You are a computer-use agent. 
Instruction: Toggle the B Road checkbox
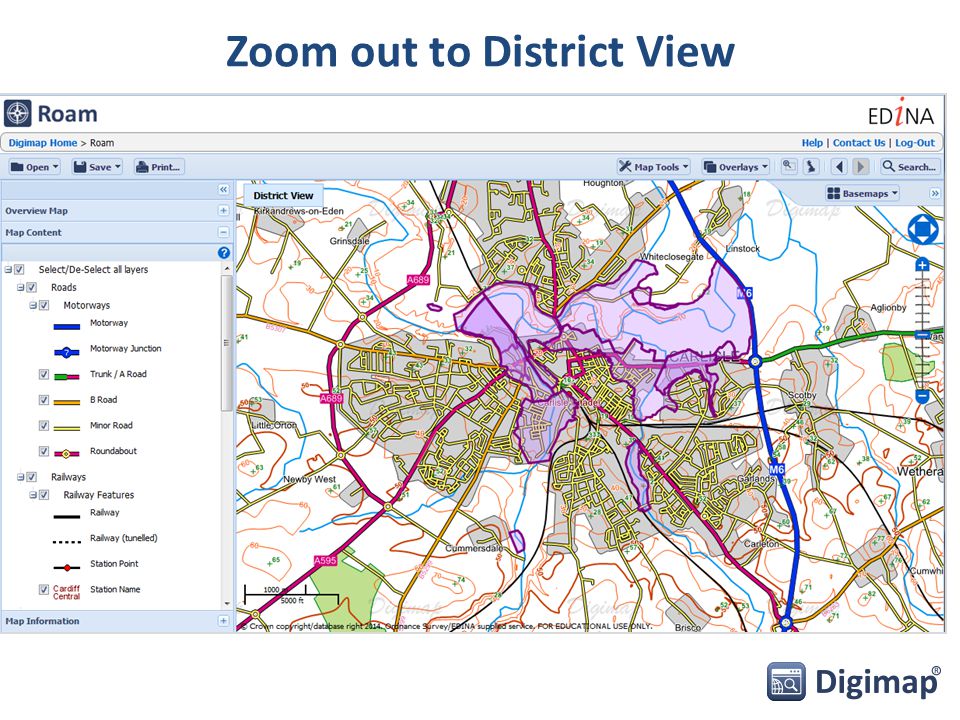pyautogui.click(x=44, y=400)
